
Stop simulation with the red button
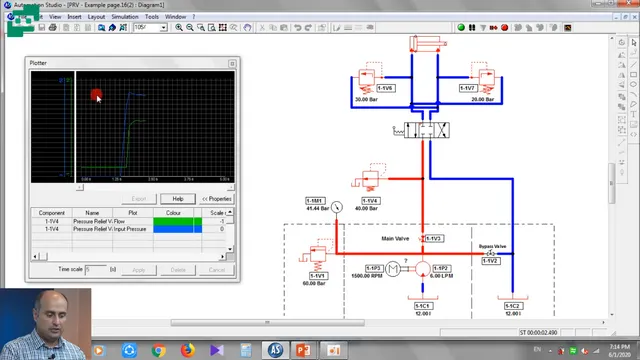[504, 27]
